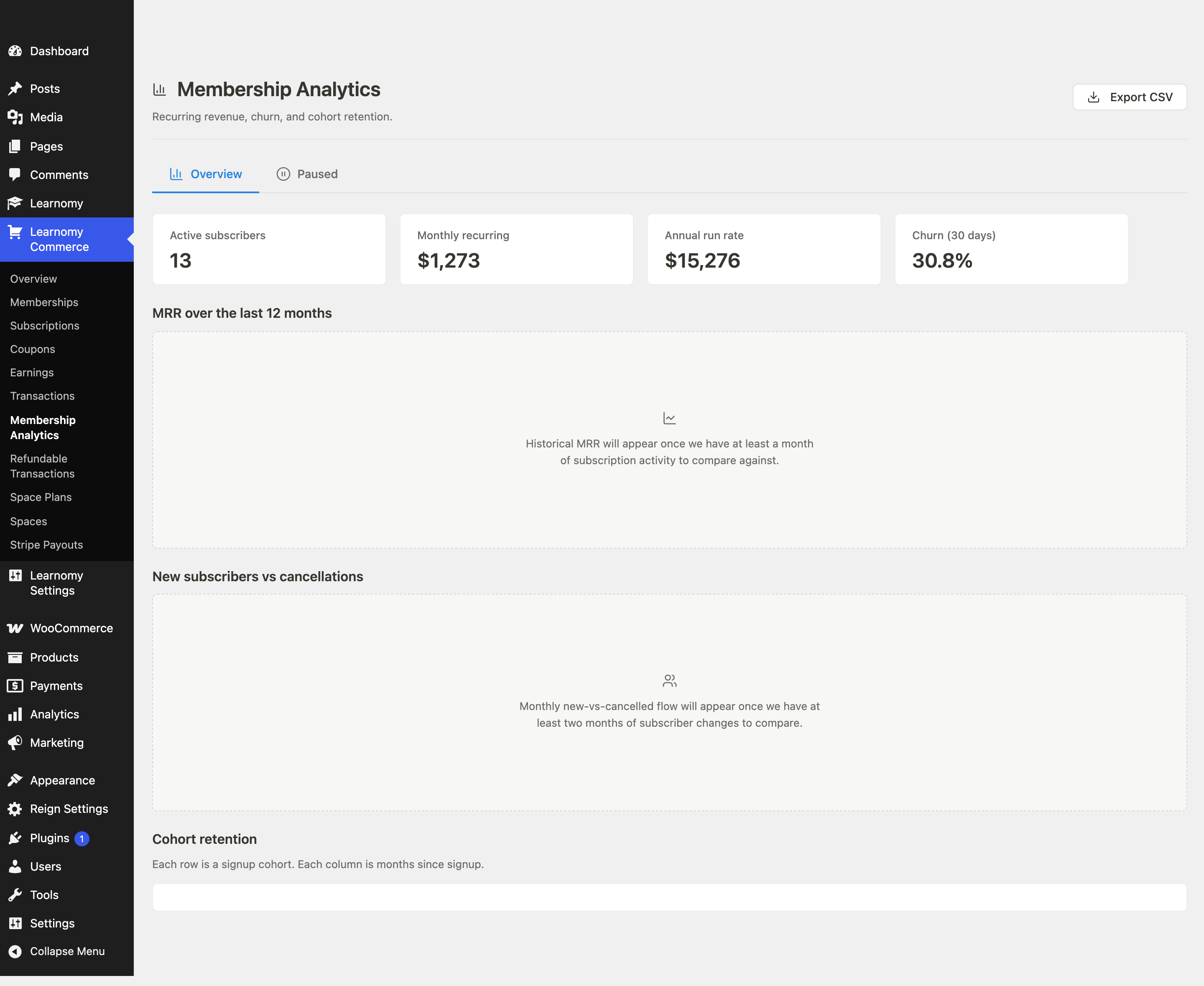Click the Pages icon in sidebar

pos(15,146)
